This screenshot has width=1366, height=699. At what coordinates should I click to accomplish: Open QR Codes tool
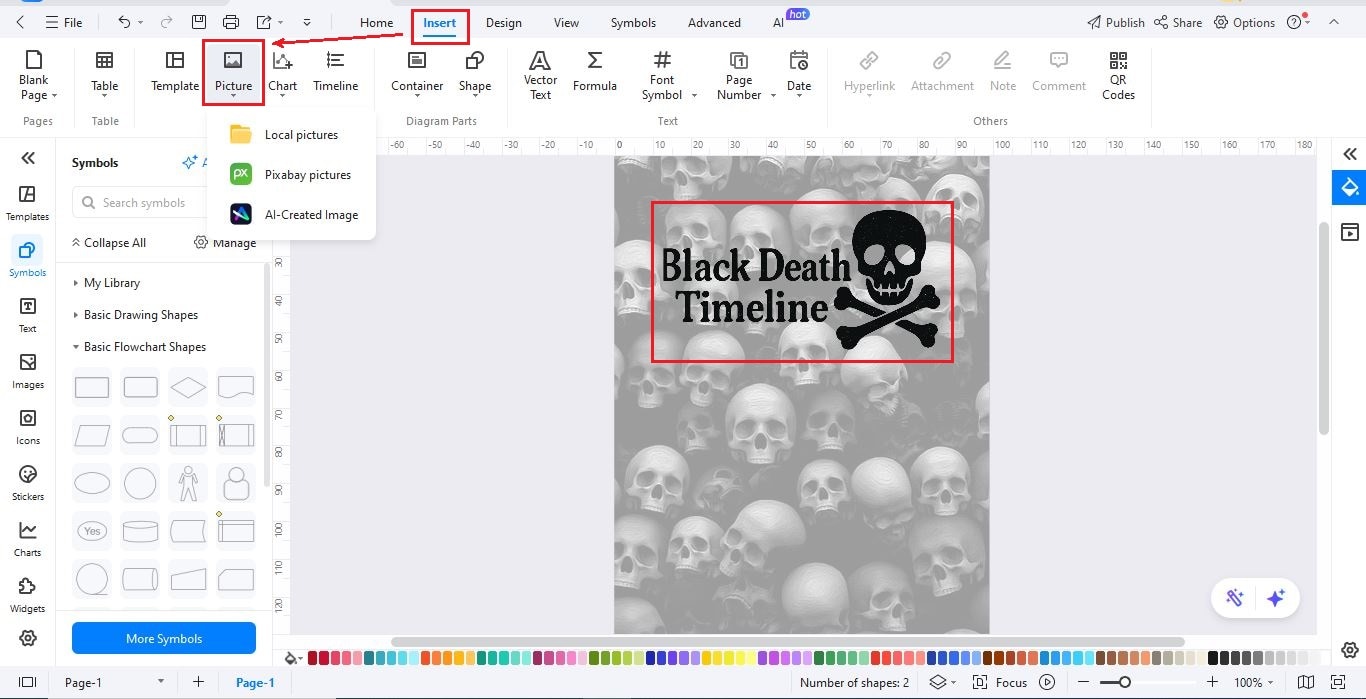[x=1118, y=75]
